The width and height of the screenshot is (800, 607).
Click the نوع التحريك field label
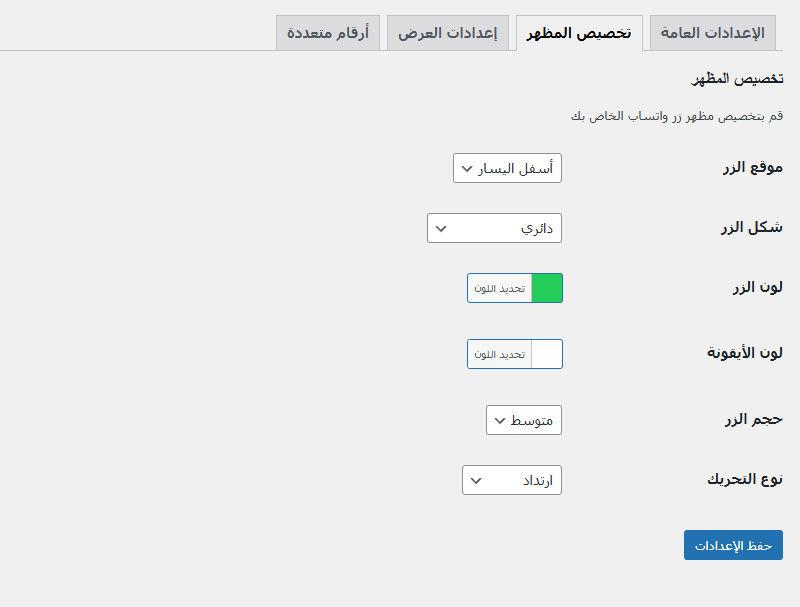(x=745, y=479)
